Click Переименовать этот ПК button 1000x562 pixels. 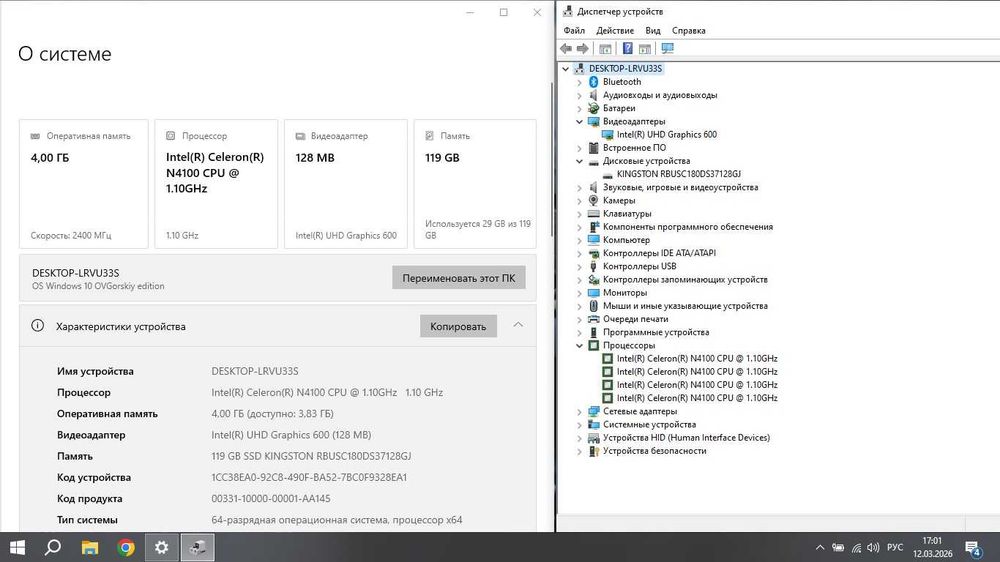click(459, 277)
